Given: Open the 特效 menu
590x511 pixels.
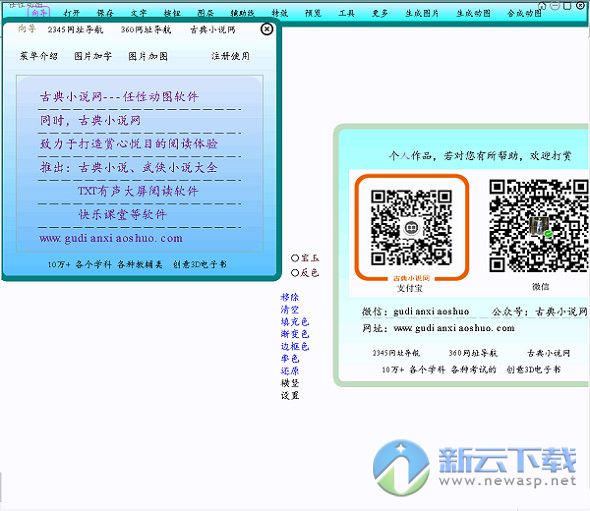Looking at the screenshot, I should [280, 13].
